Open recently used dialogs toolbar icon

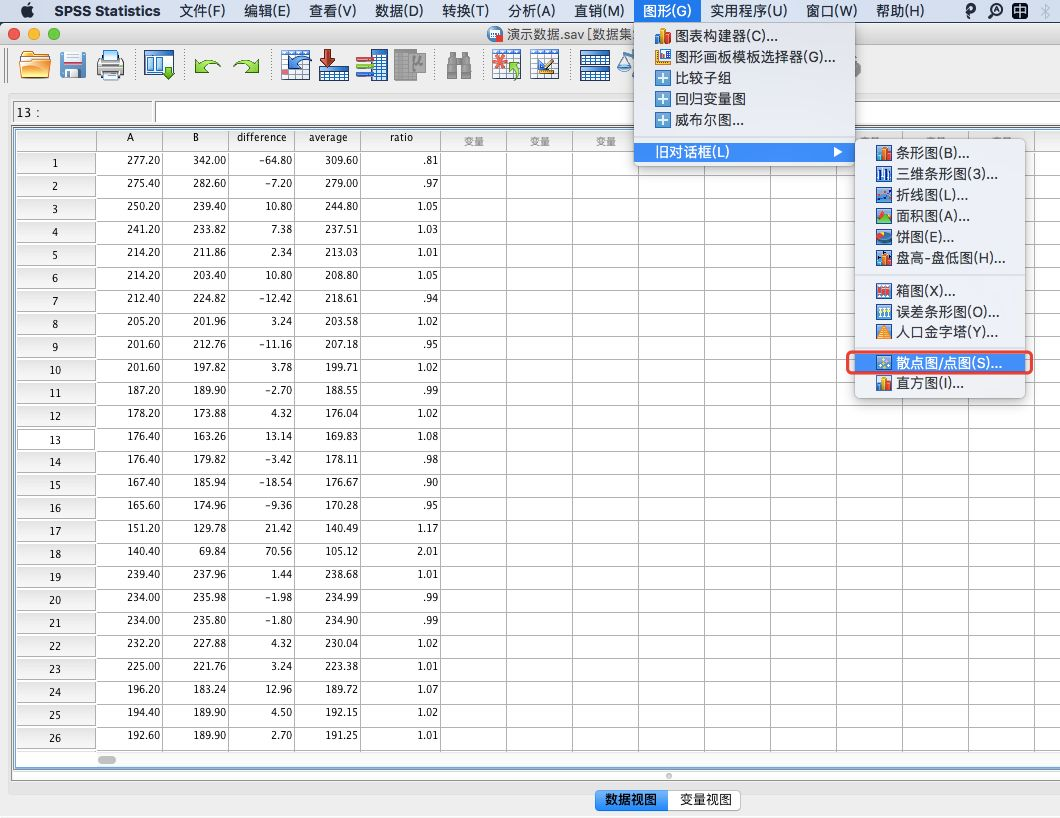pyautogui.click(x=157, y=64)
